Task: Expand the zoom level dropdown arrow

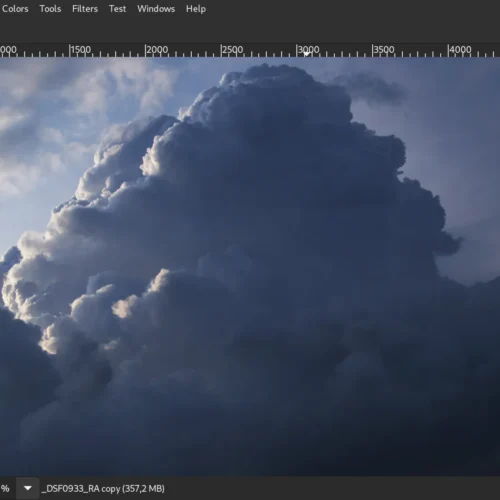Action: coord(28,488)
